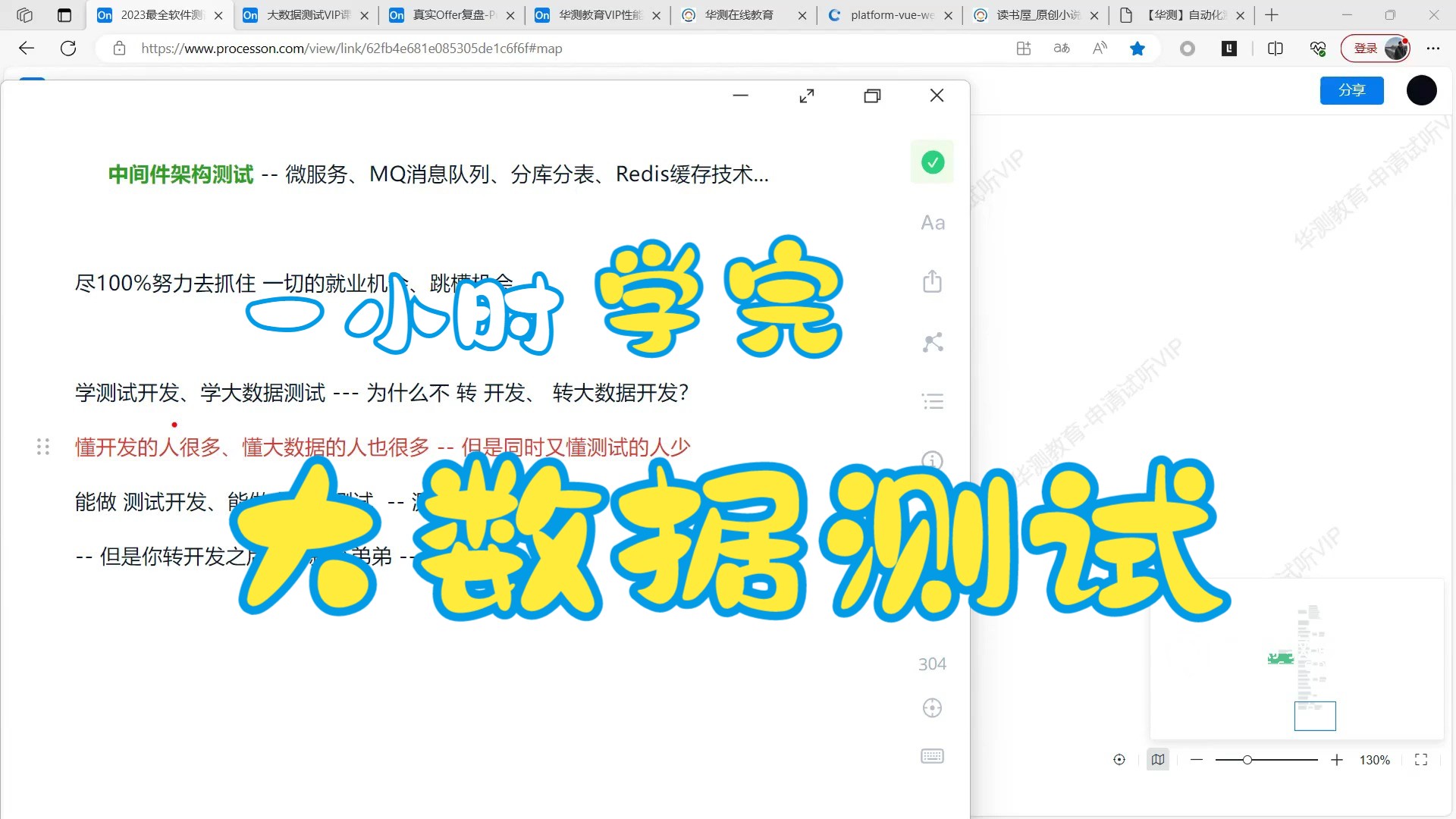Viewport: 1456px width, 819px height.
Task: Close the 大数据测试VIP课 tab
Action: [x=364, y=15]
